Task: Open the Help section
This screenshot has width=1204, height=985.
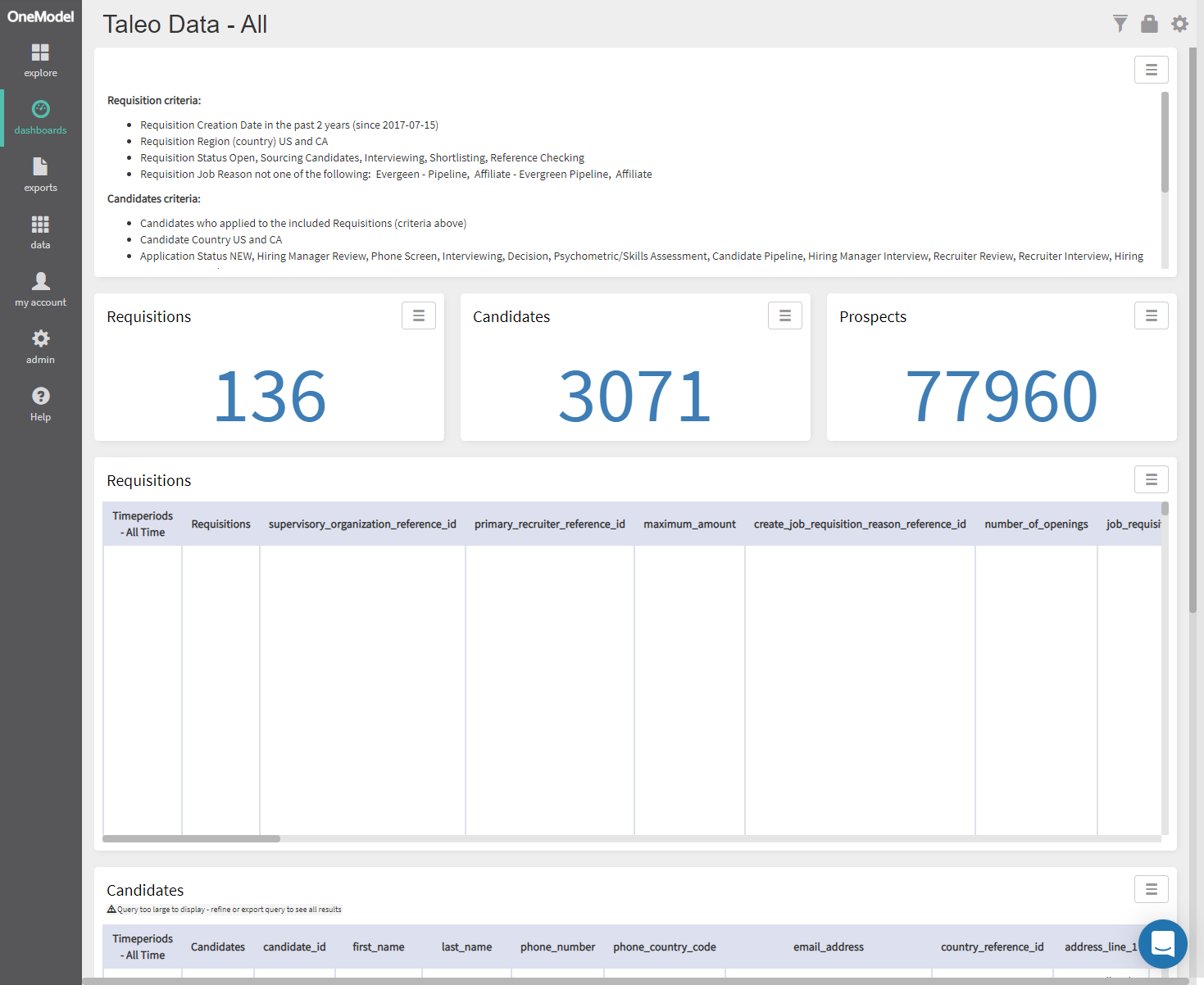Action: (x=40, y=405)
